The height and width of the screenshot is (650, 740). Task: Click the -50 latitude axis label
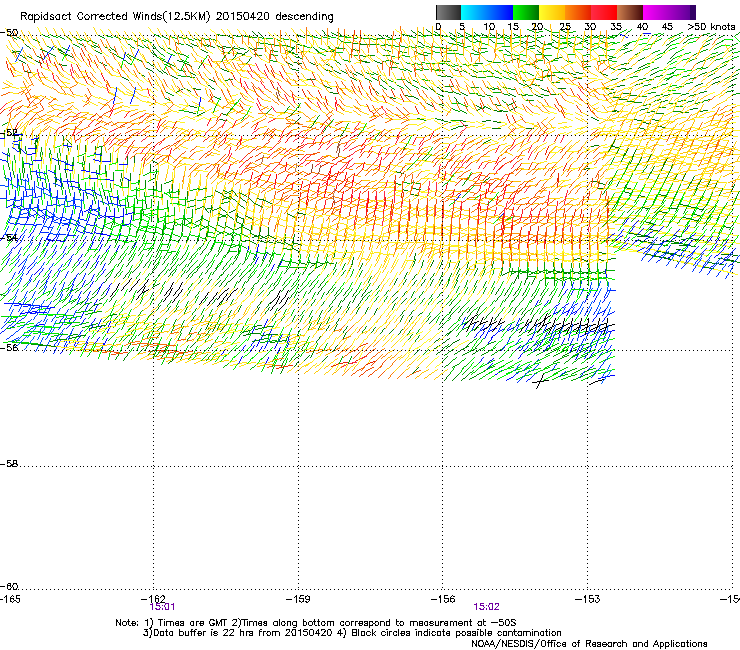pos(9,33)
